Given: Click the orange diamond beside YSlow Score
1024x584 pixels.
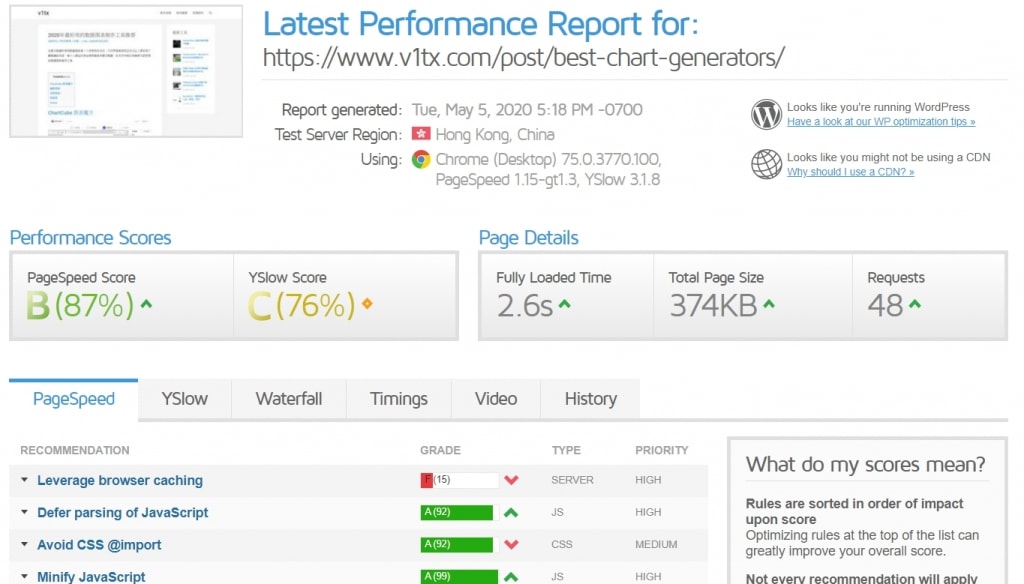Looking at the screenshot, I should 367,304.
